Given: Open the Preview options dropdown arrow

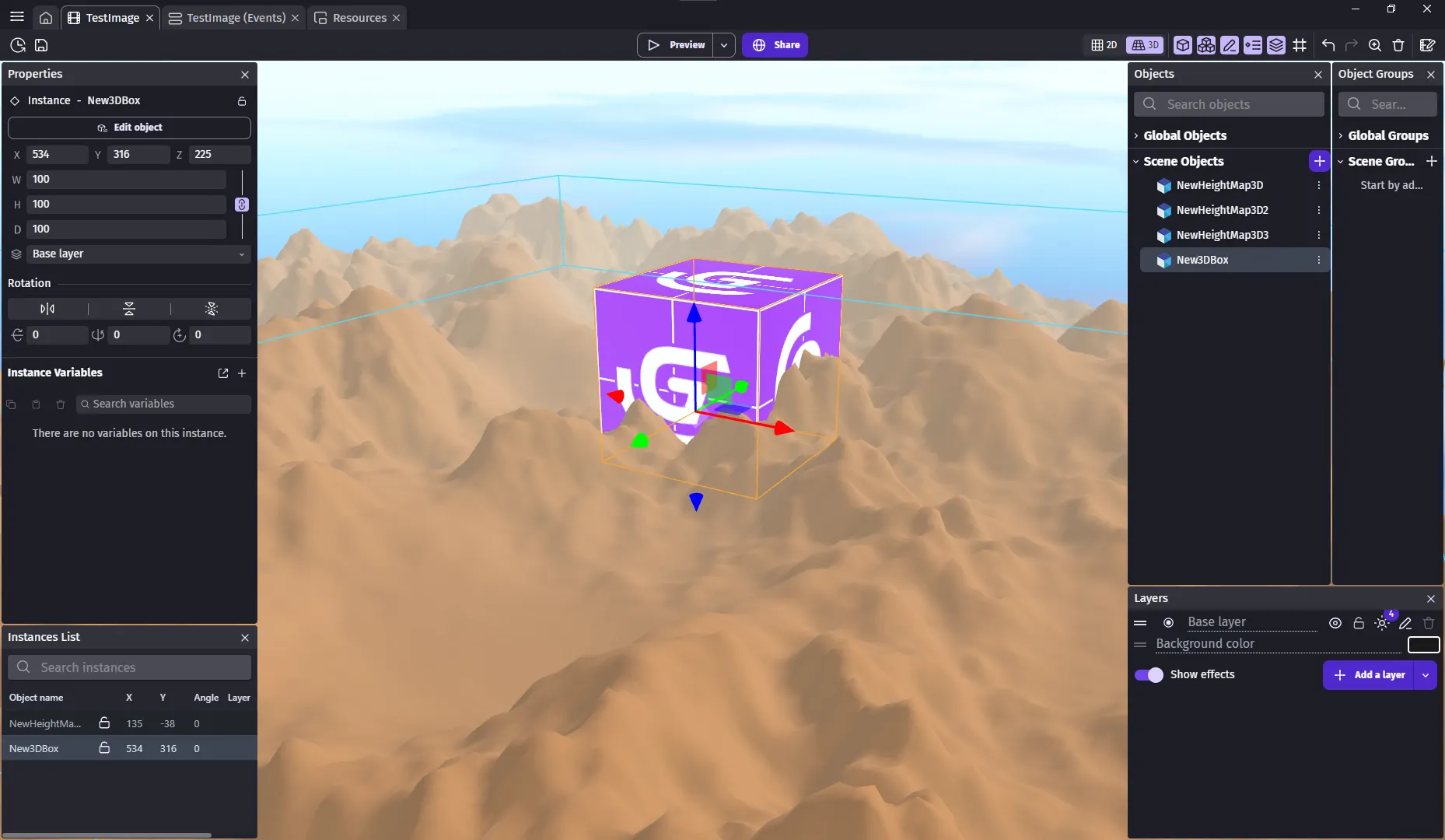Looking at the screenshot, I should point(724,45).
